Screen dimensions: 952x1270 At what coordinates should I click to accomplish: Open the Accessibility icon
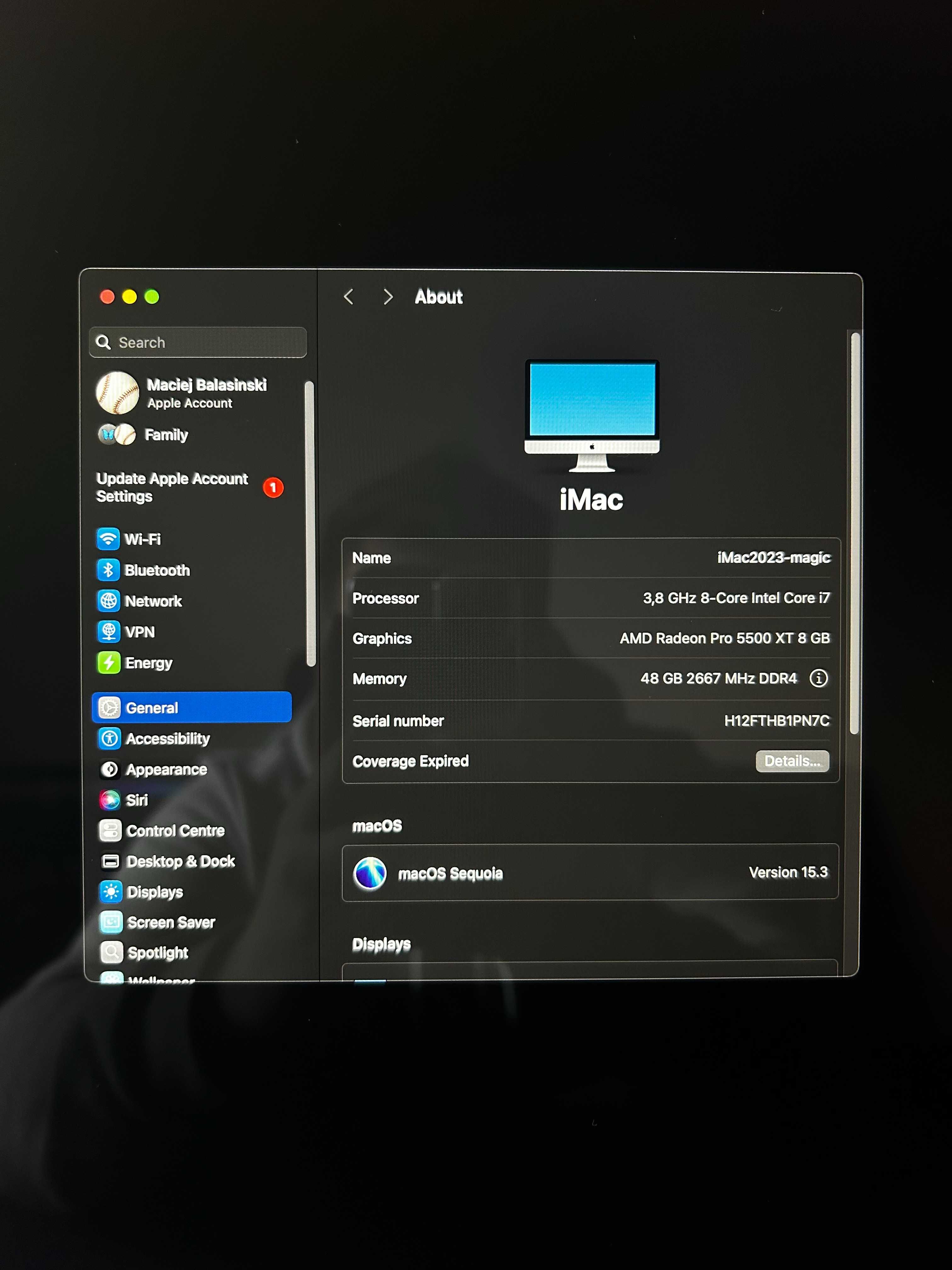point(109,738)
